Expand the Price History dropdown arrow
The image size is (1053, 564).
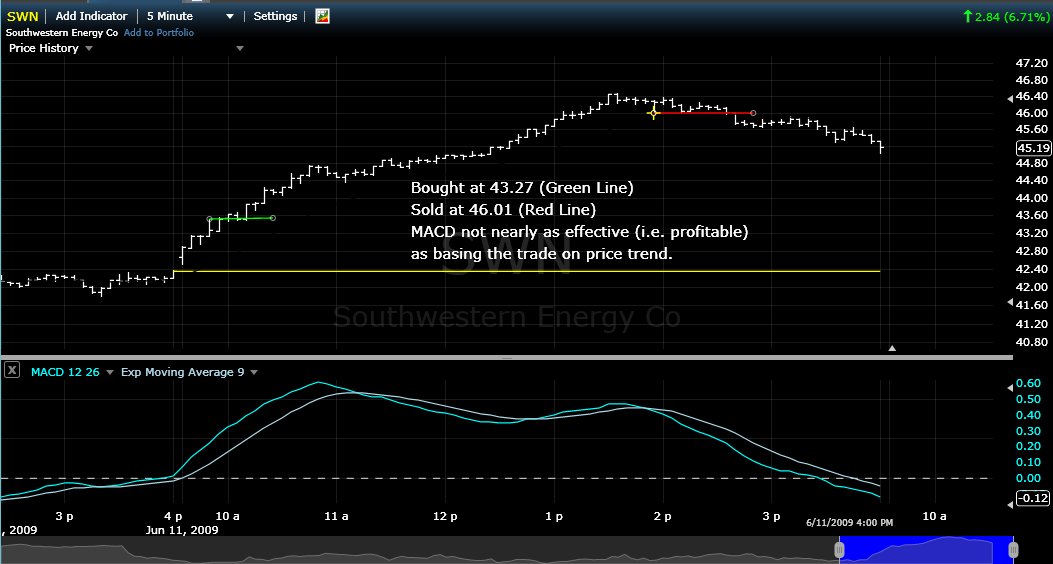point(89,48)
